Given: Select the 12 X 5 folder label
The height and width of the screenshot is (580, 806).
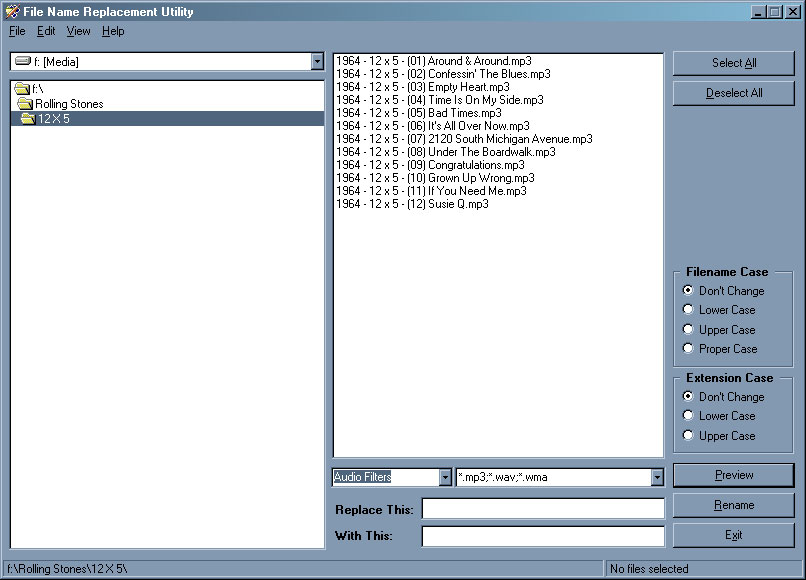Looking at the screenshot, I should tap(53, 119).
